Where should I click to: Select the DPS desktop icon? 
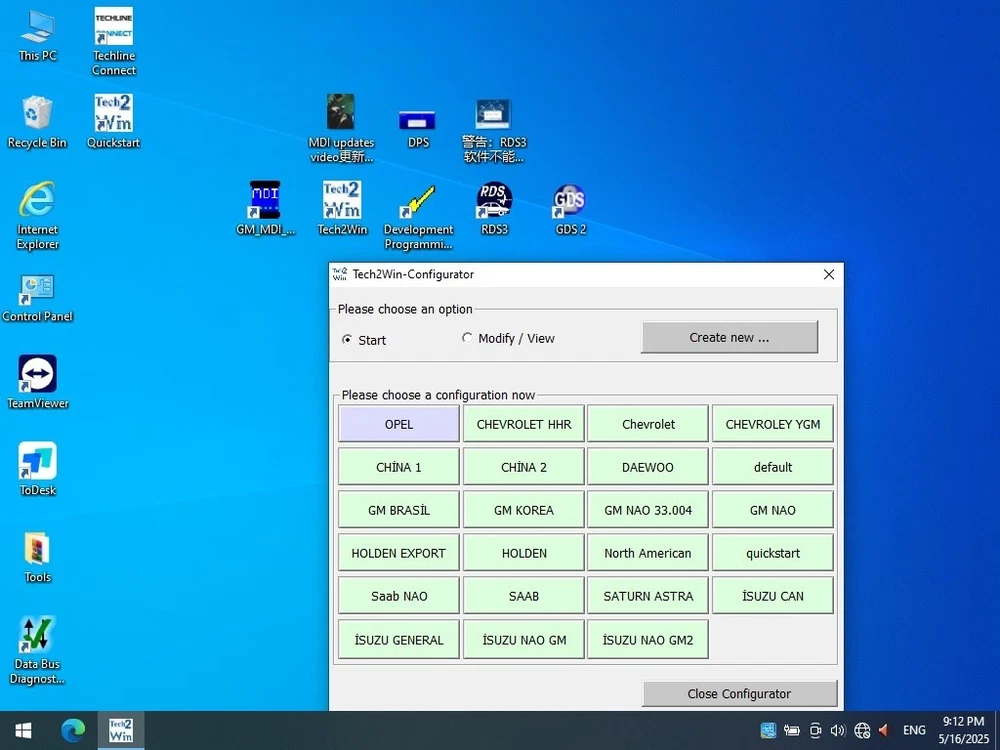(x=417, y=120)
